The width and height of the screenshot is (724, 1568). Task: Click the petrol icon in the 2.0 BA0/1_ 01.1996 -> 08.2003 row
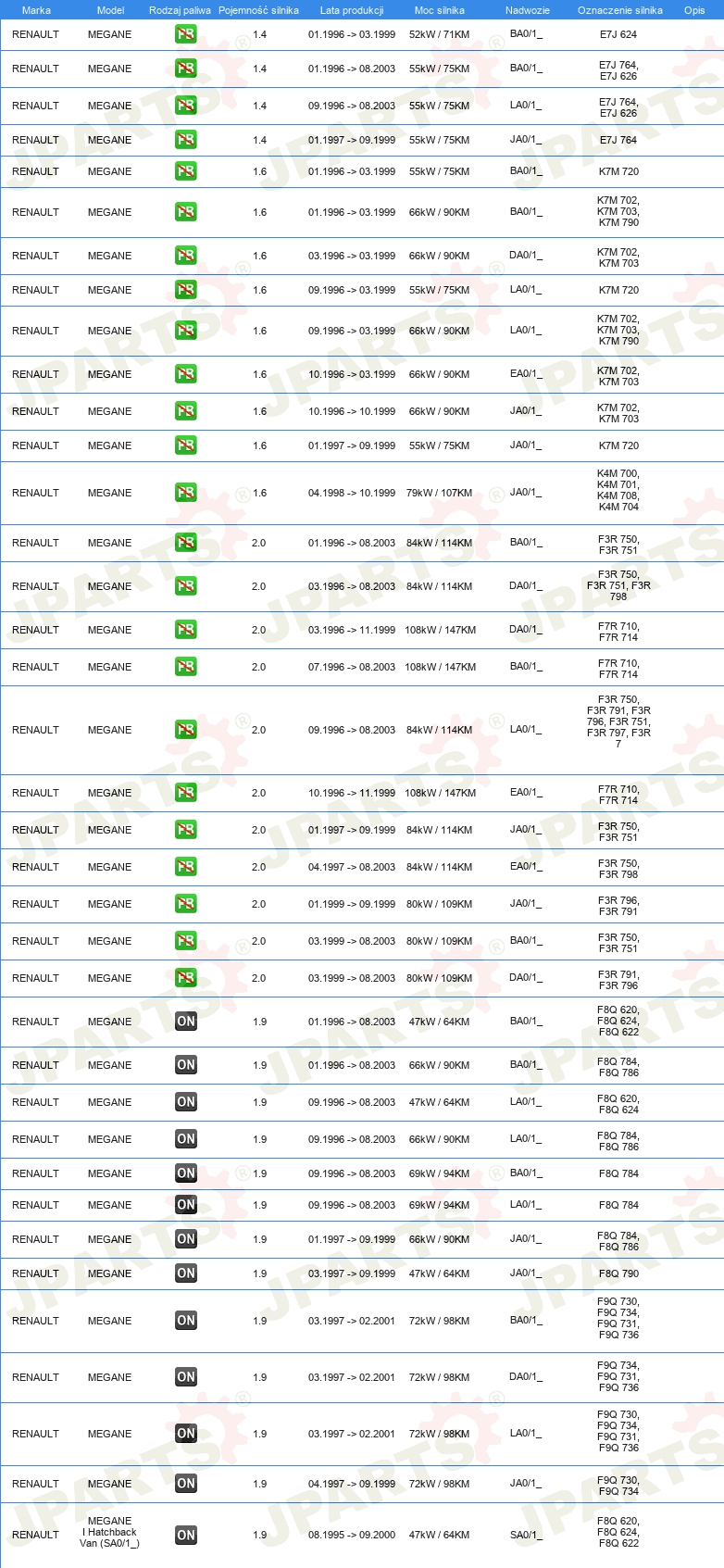(186, 543)
